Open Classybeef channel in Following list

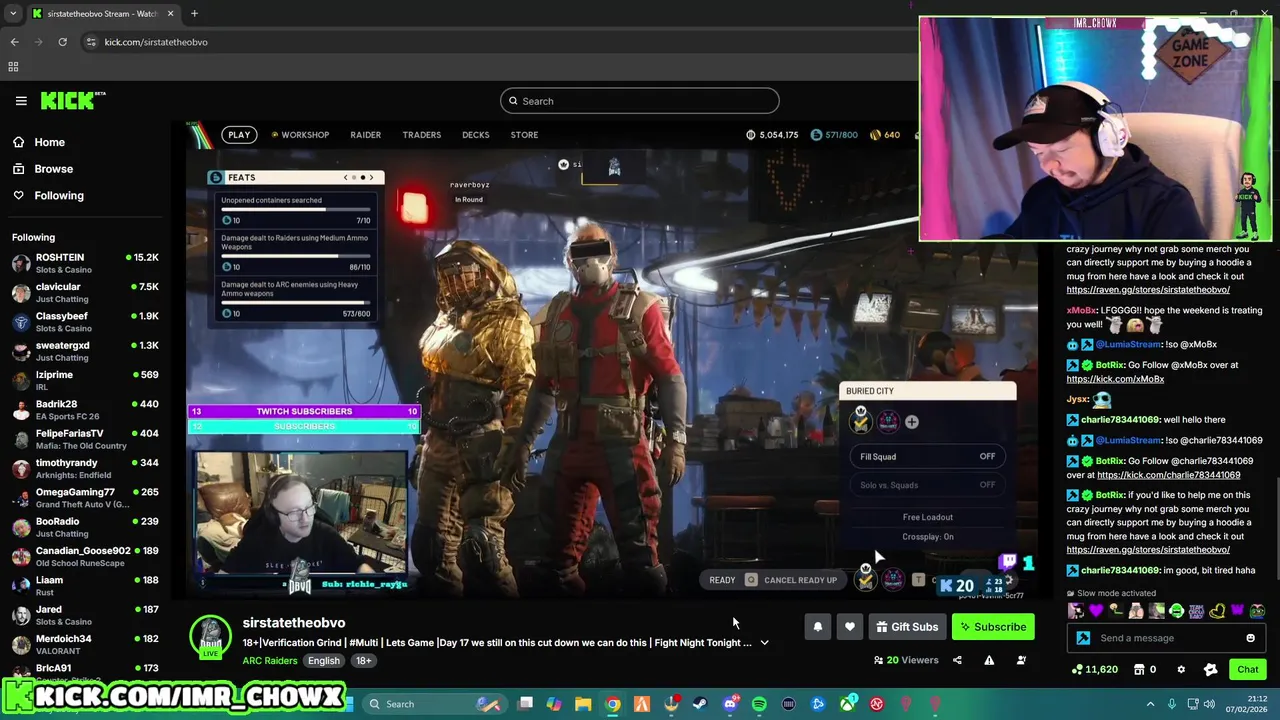pyautogui.click(x=85, y=322)
